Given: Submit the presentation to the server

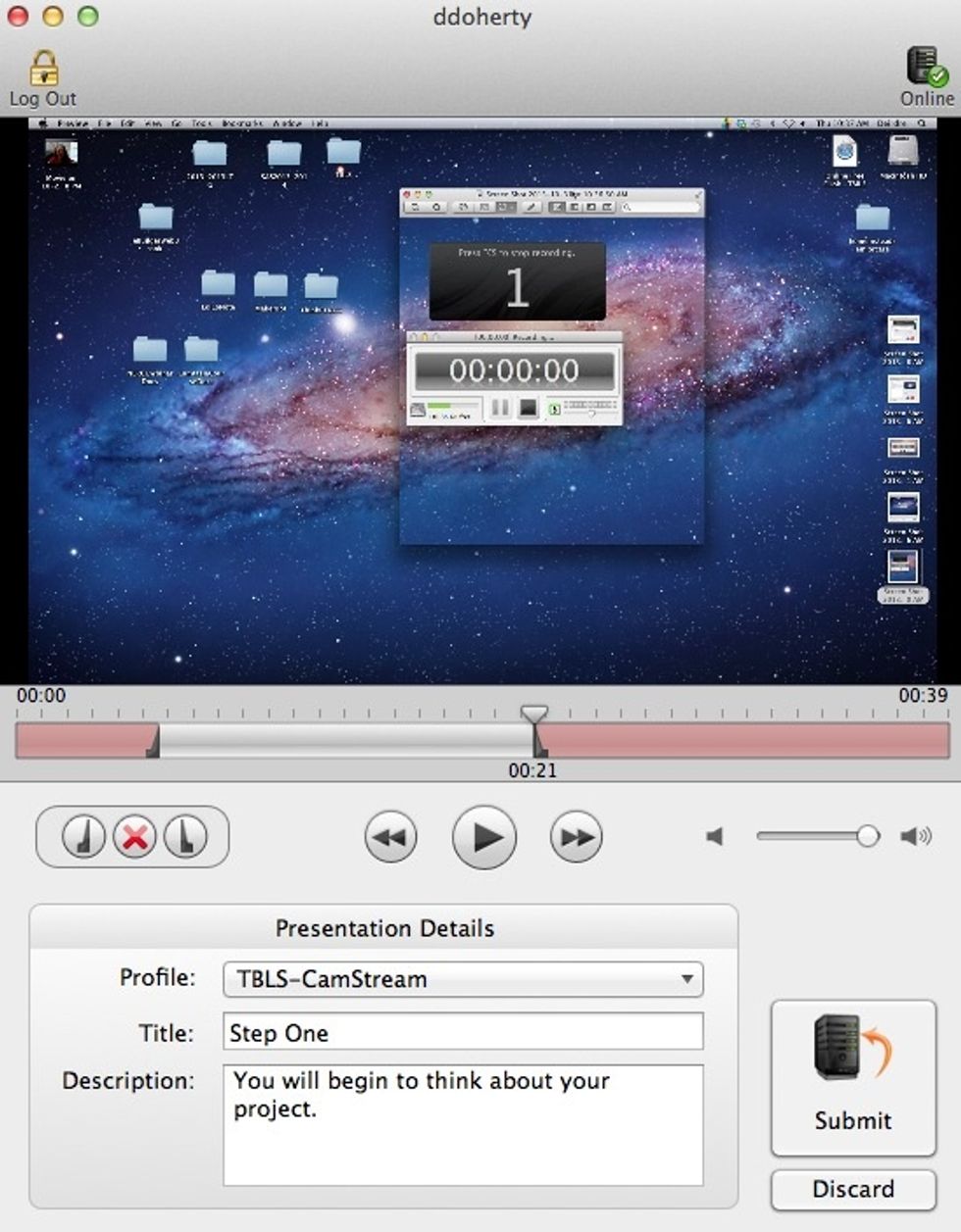Looking at the screenshot, I should coord(852,1077).
